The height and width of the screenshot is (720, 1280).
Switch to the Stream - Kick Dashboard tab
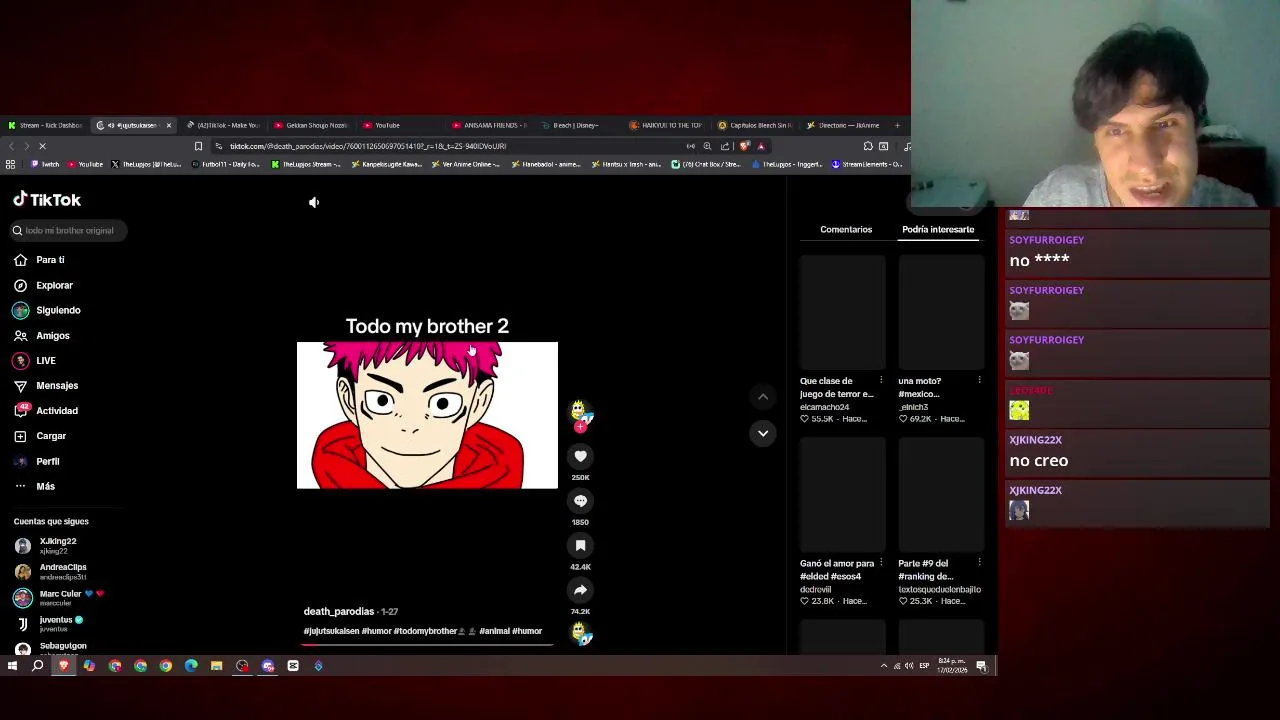[46, 125]
